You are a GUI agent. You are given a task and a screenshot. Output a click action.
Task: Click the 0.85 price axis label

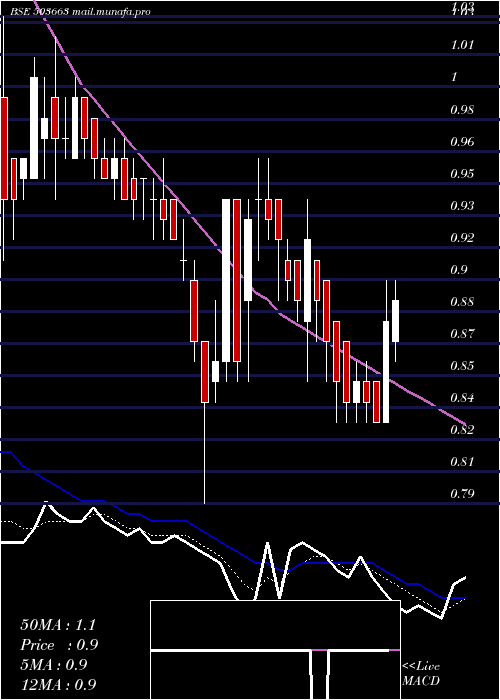click(x=462, y=366)
